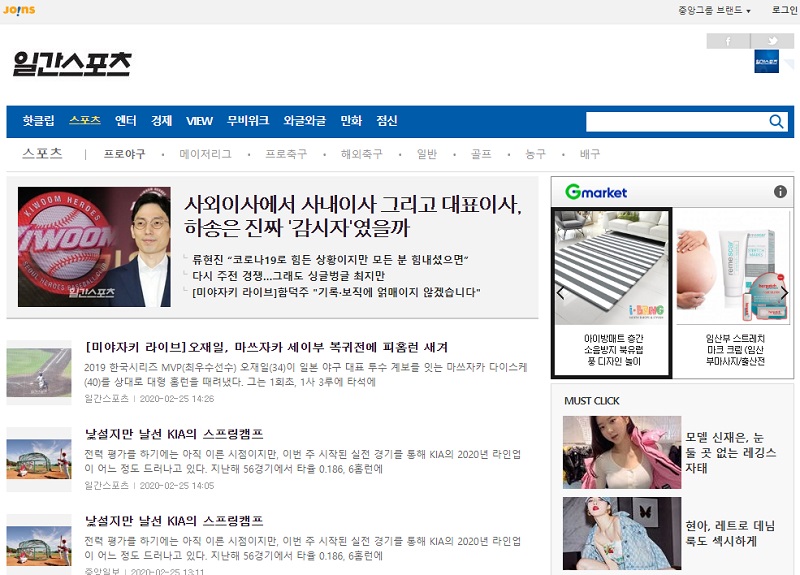Open the 일간스포츠 home logo
The image size is (800, 575).
tap(72, 64)
